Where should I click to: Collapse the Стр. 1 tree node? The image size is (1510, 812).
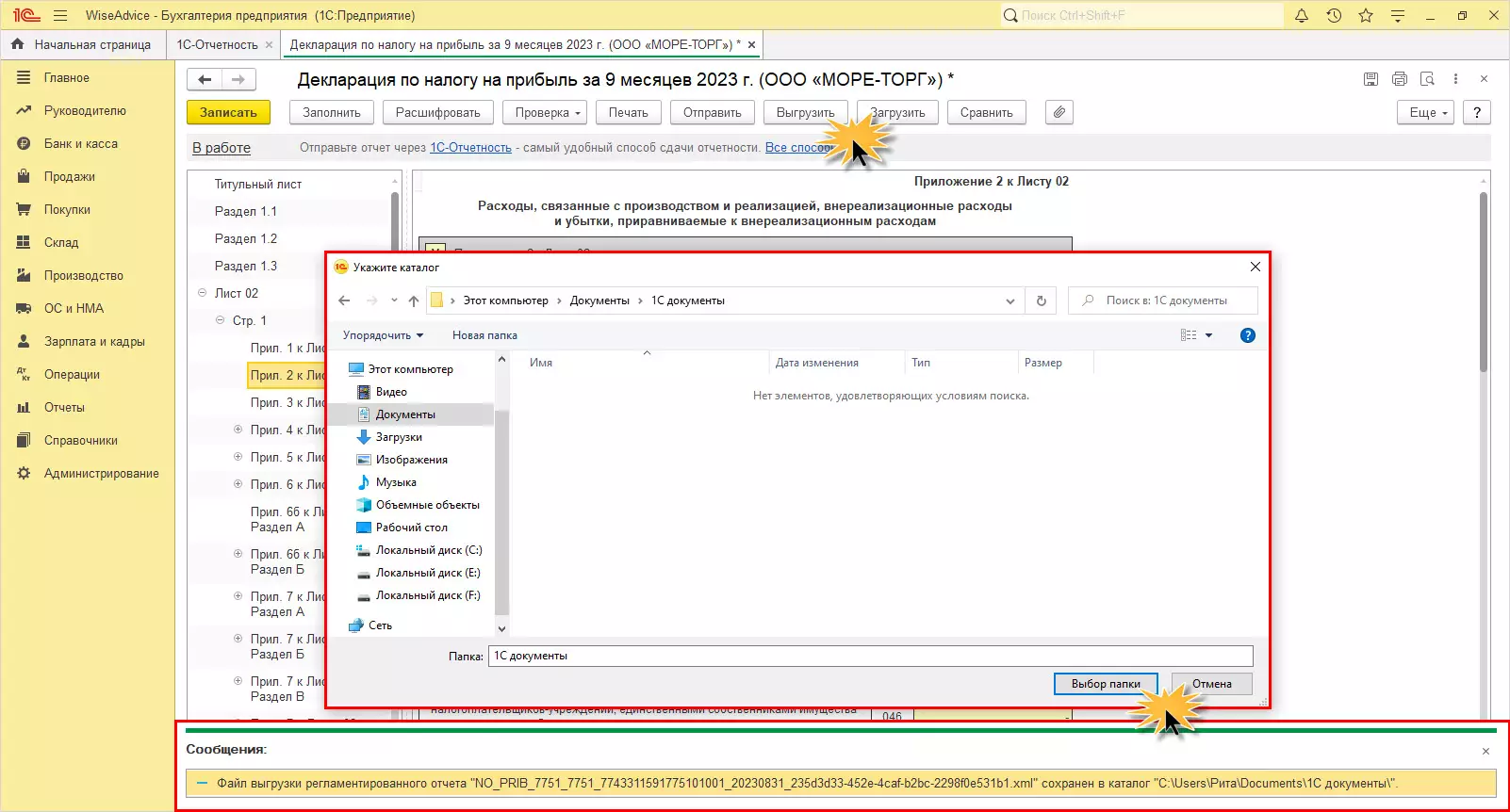click(220, 320)
